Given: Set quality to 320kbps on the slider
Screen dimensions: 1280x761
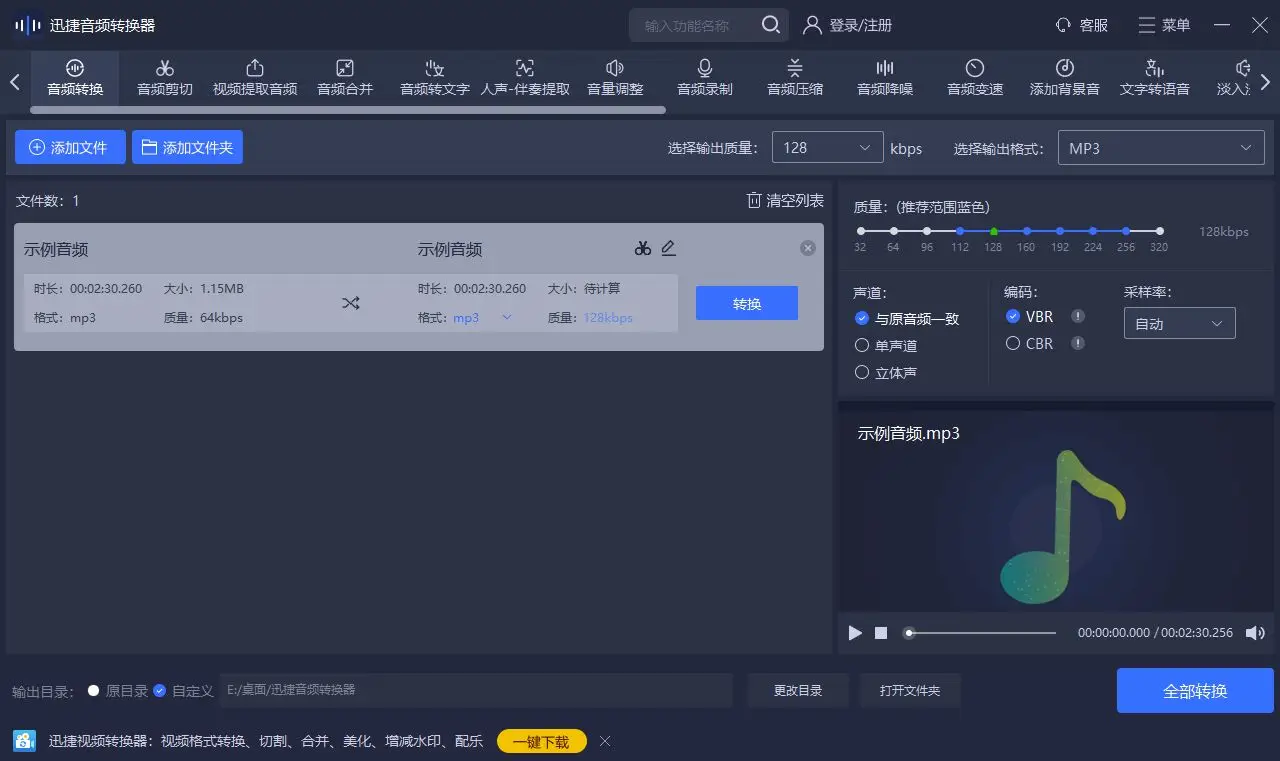Looking at the screenshot, I should pos(1159,229).
